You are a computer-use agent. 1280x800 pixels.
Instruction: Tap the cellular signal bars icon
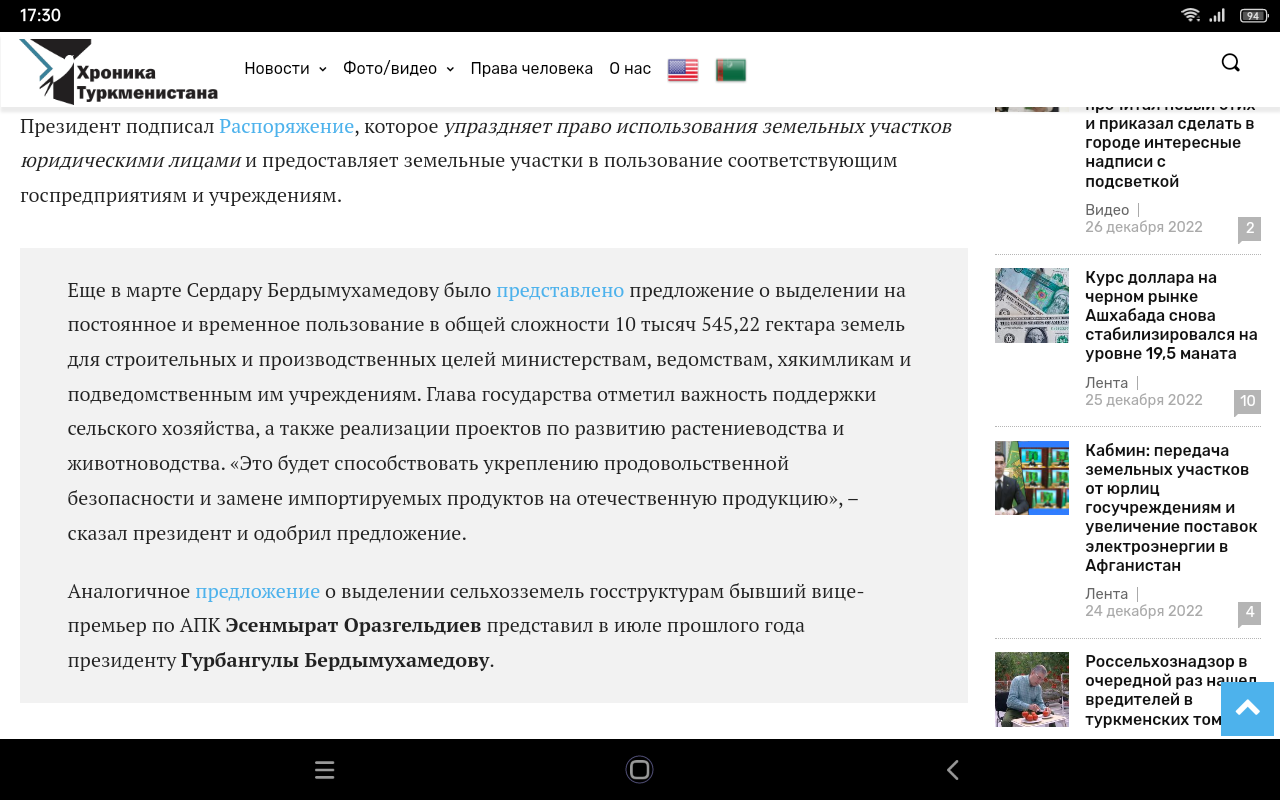[1217, 15]
